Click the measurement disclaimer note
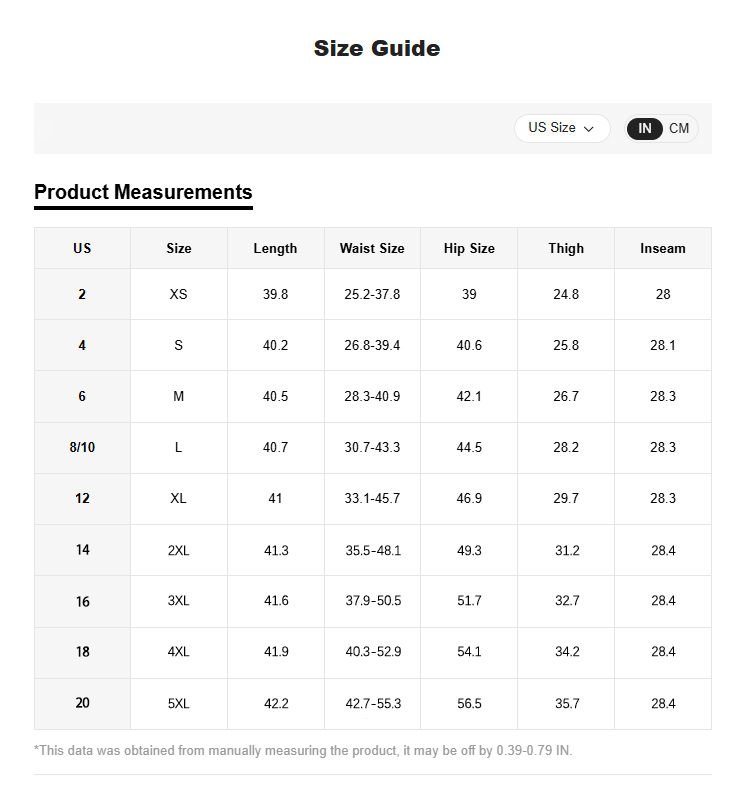 coord(303,750)
